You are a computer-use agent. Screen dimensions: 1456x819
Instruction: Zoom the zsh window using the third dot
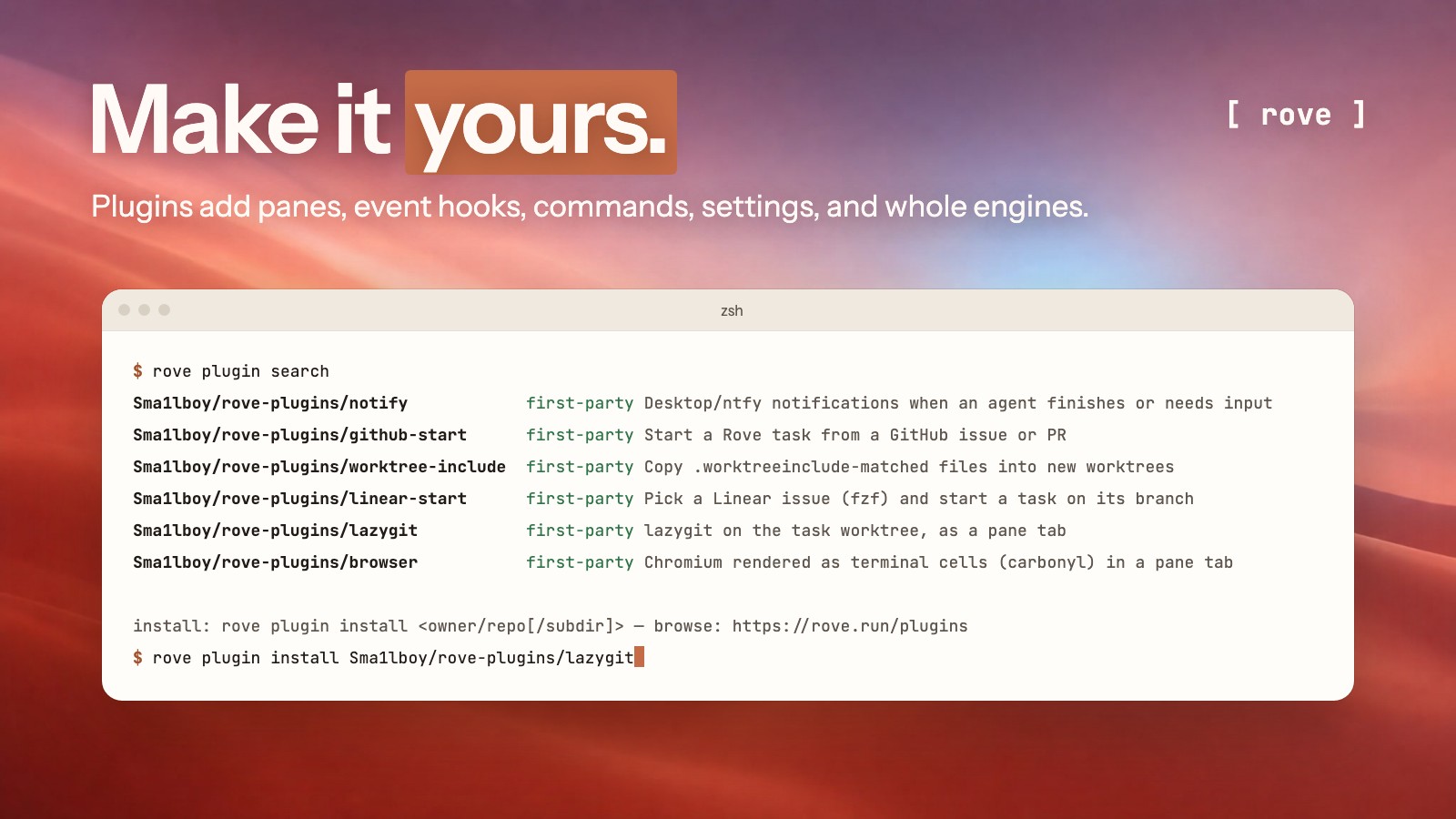coord(165,310)
